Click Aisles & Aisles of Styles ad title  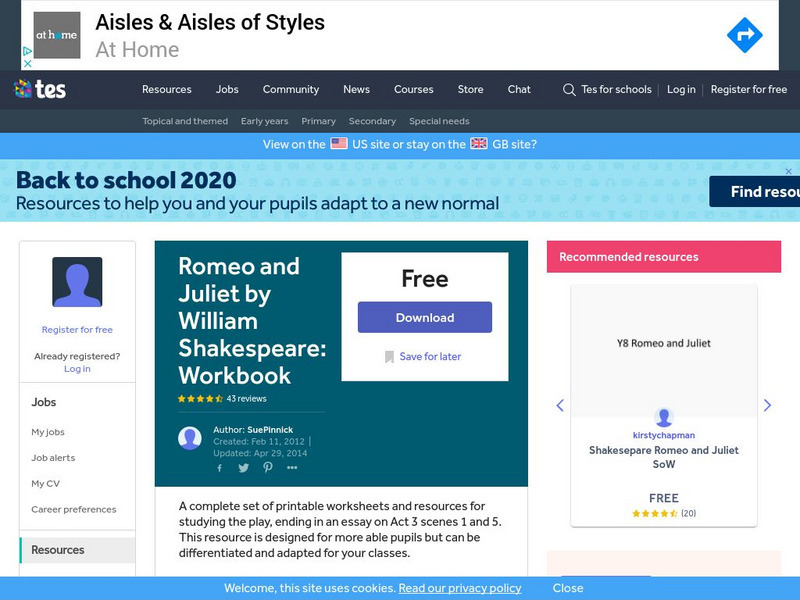(x=210, y=22)
